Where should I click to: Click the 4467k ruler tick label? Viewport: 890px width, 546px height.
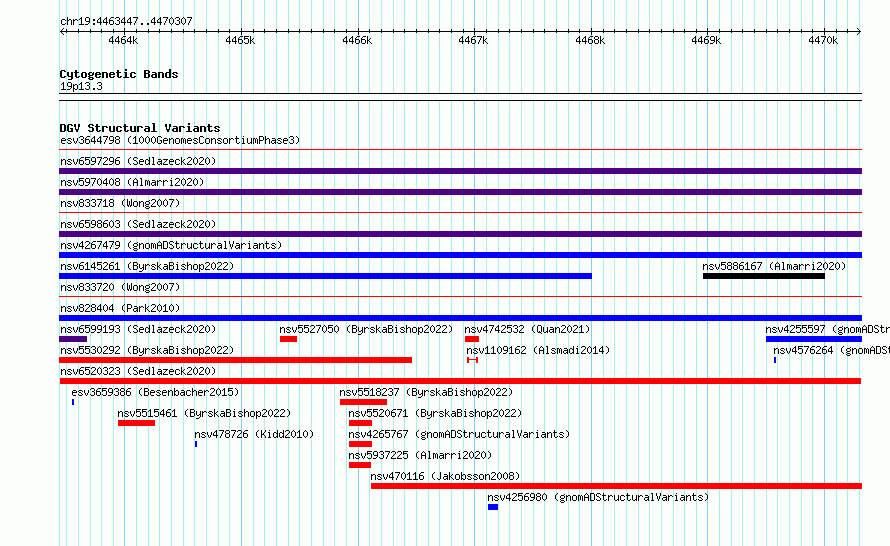473,40
